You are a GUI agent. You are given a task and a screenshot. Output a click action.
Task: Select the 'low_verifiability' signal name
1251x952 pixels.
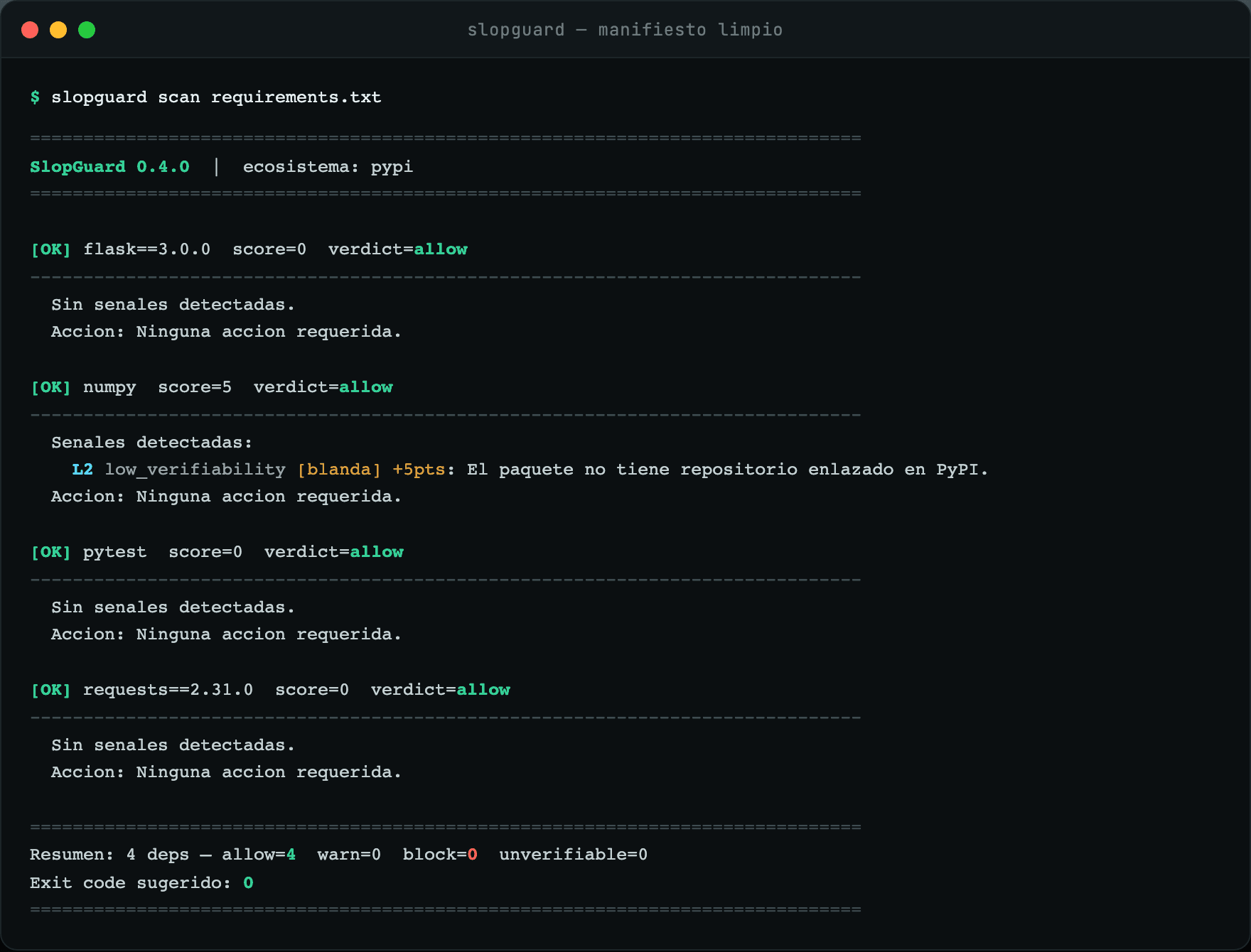click(195, 470)
